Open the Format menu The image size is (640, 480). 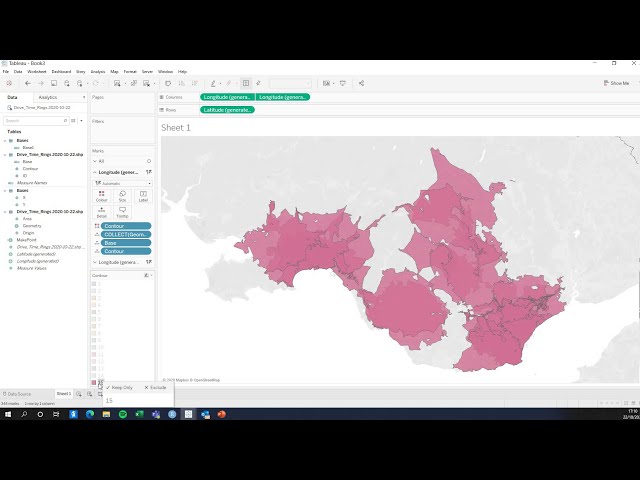pos(130,71)
